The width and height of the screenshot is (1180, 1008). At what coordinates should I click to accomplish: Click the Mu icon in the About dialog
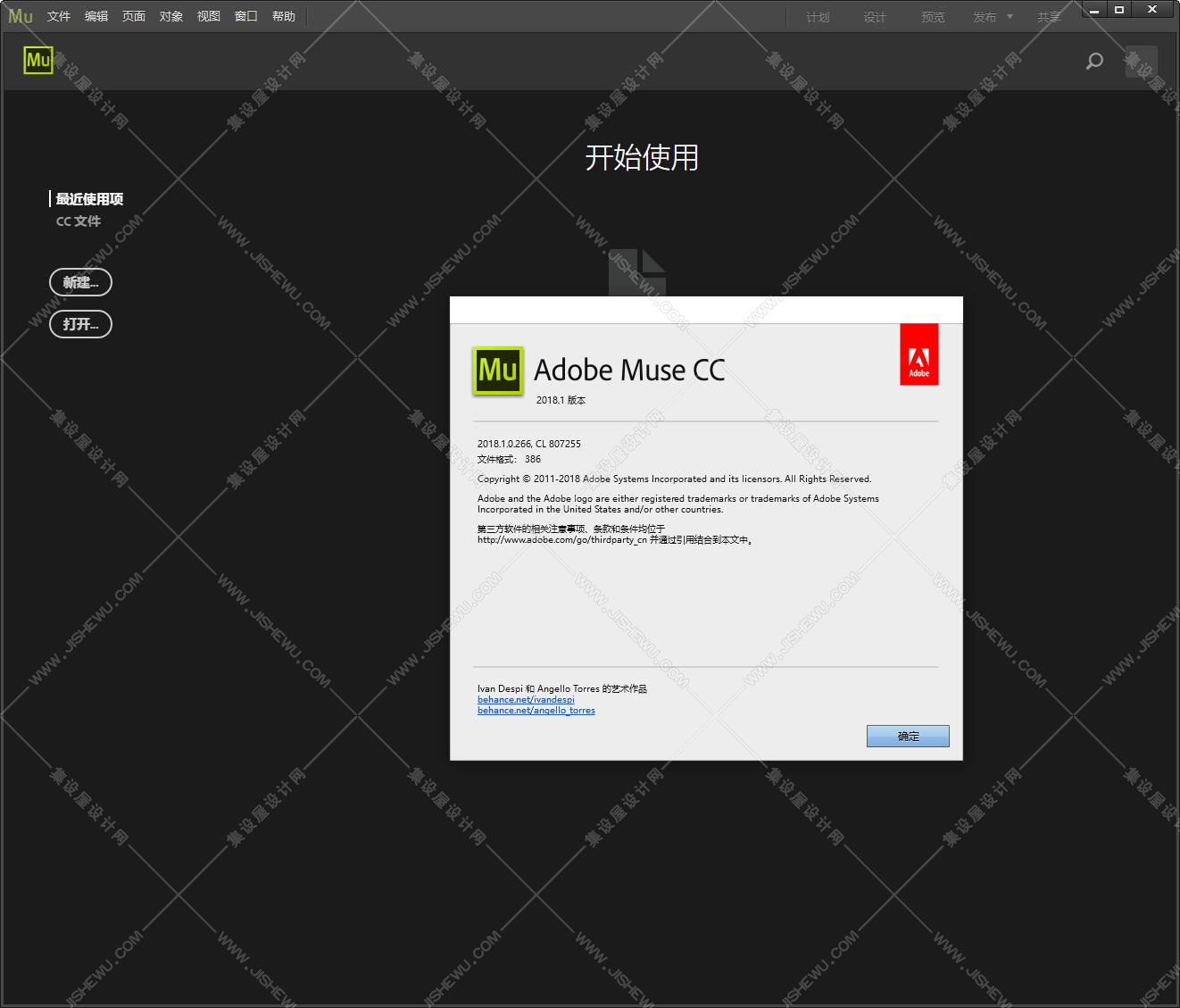497,371
